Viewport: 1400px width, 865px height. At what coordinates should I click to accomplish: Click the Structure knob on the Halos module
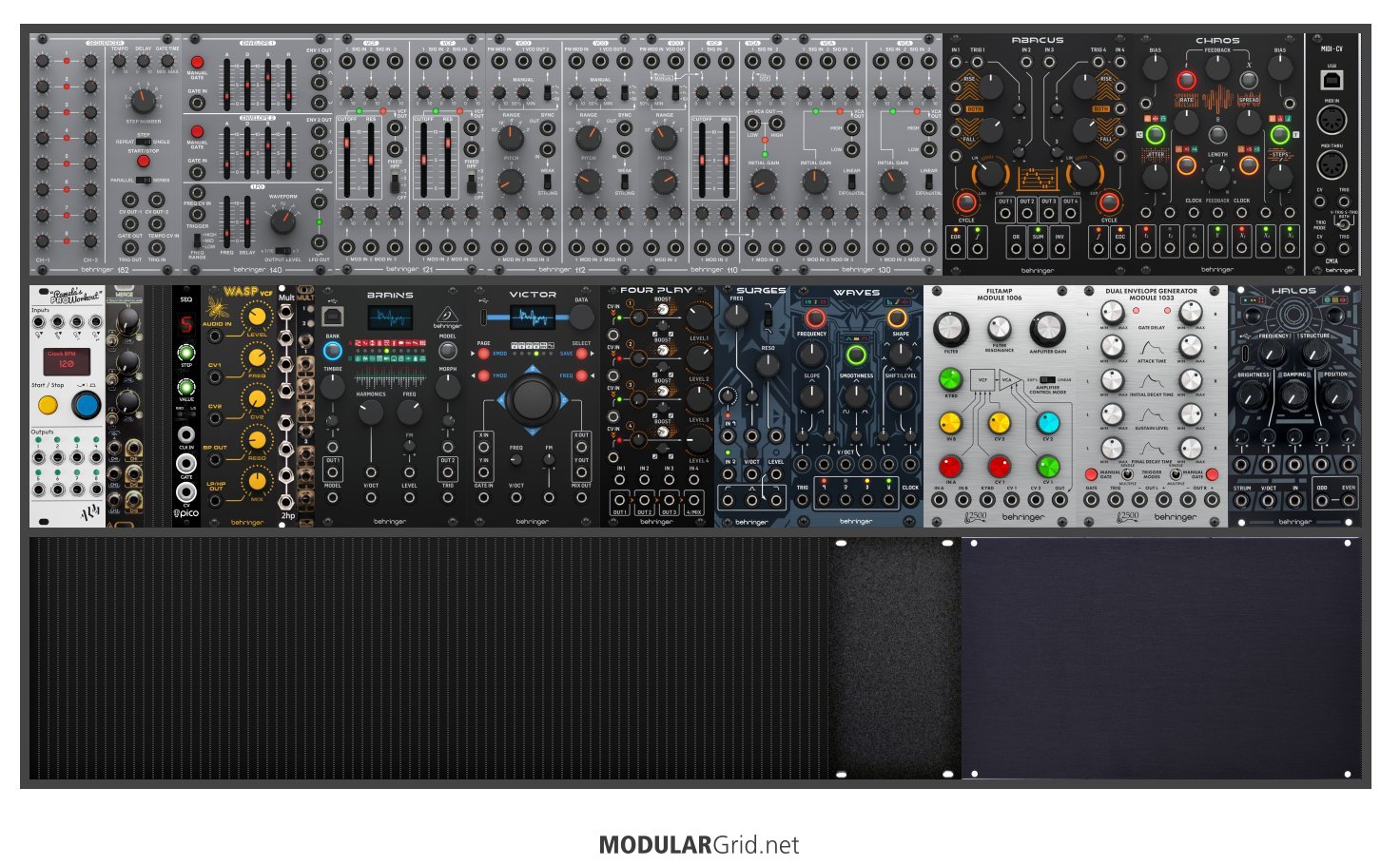click(1315, 354)
